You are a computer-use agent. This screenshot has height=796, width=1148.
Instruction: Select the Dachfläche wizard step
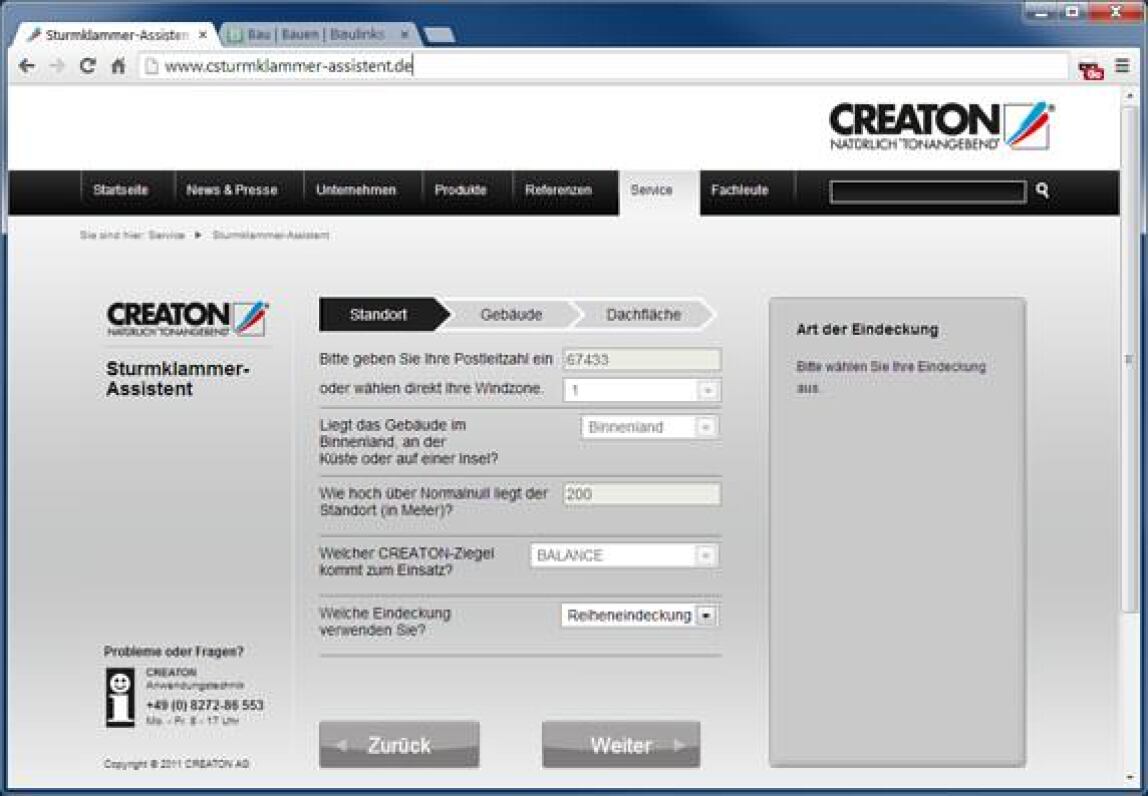[643, 315]
